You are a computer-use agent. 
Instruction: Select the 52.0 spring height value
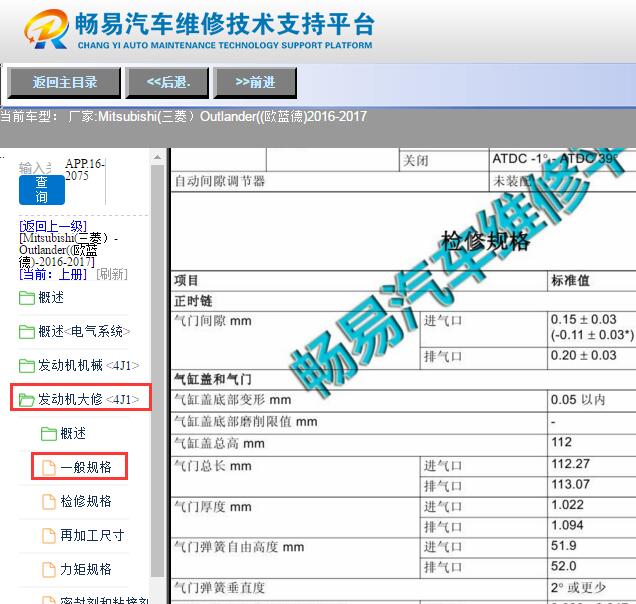point(563,566)
